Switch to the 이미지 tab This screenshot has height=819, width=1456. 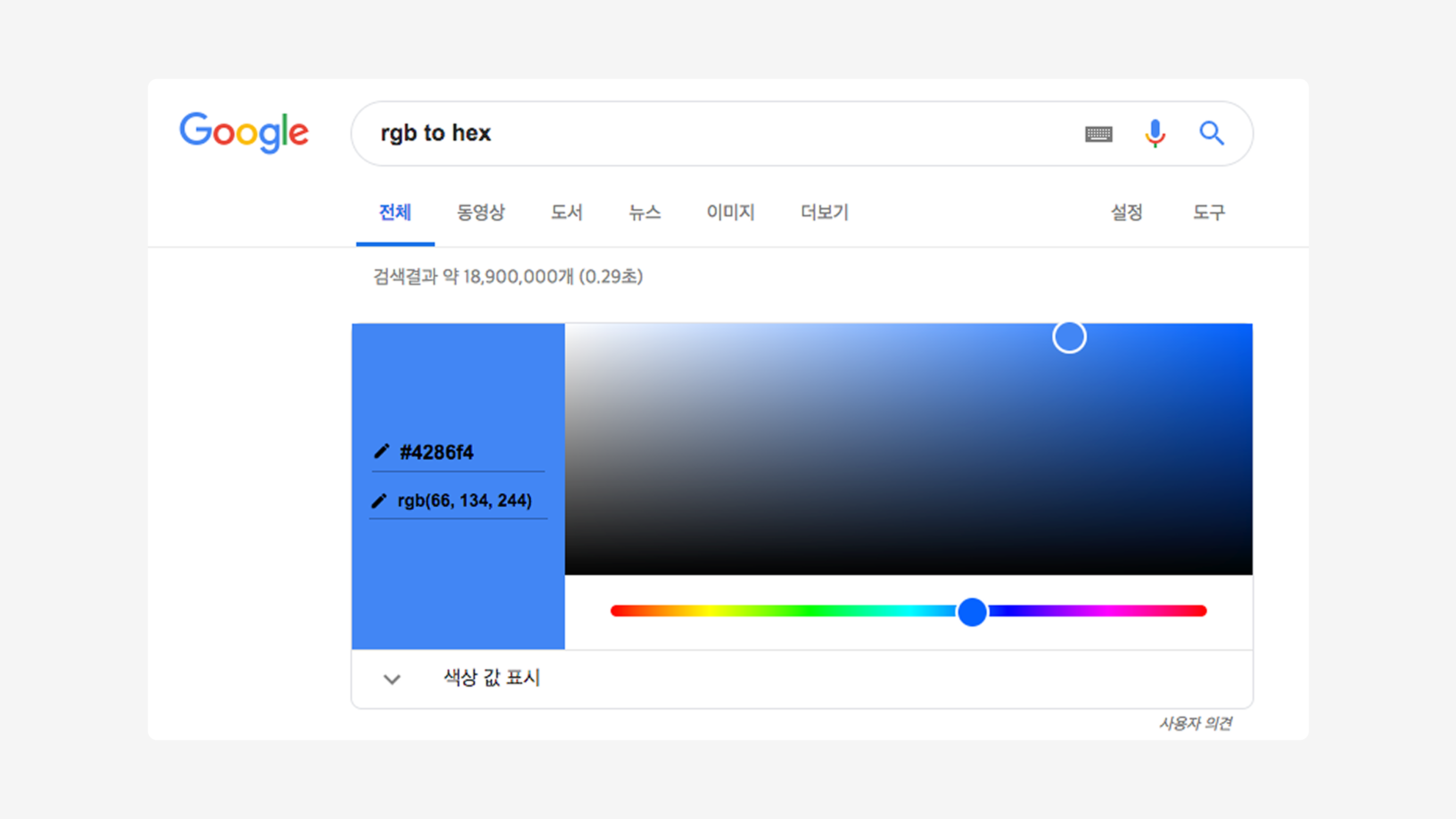click(730, 212)
